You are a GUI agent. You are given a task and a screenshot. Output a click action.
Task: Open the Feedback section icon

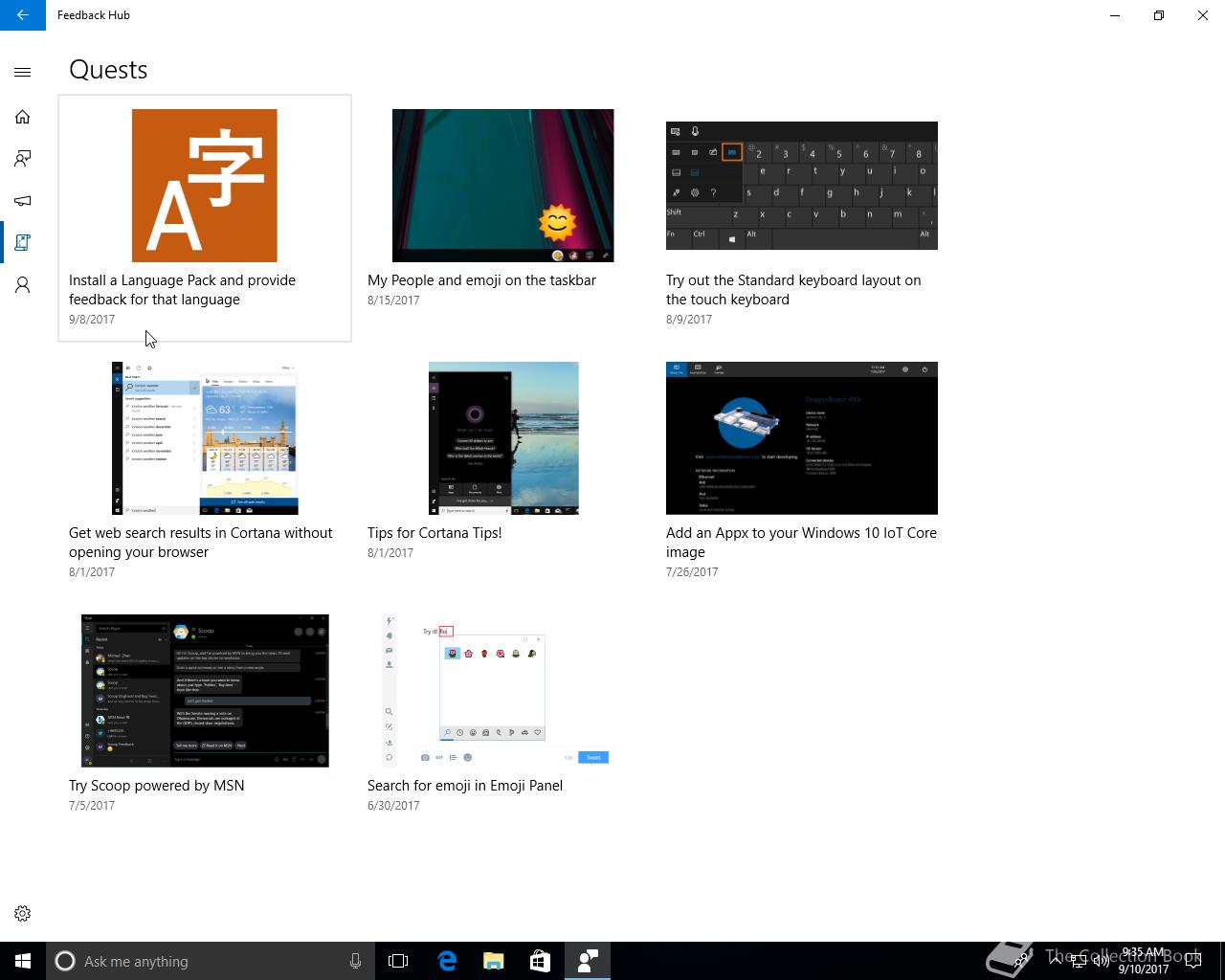coord(23,159)
